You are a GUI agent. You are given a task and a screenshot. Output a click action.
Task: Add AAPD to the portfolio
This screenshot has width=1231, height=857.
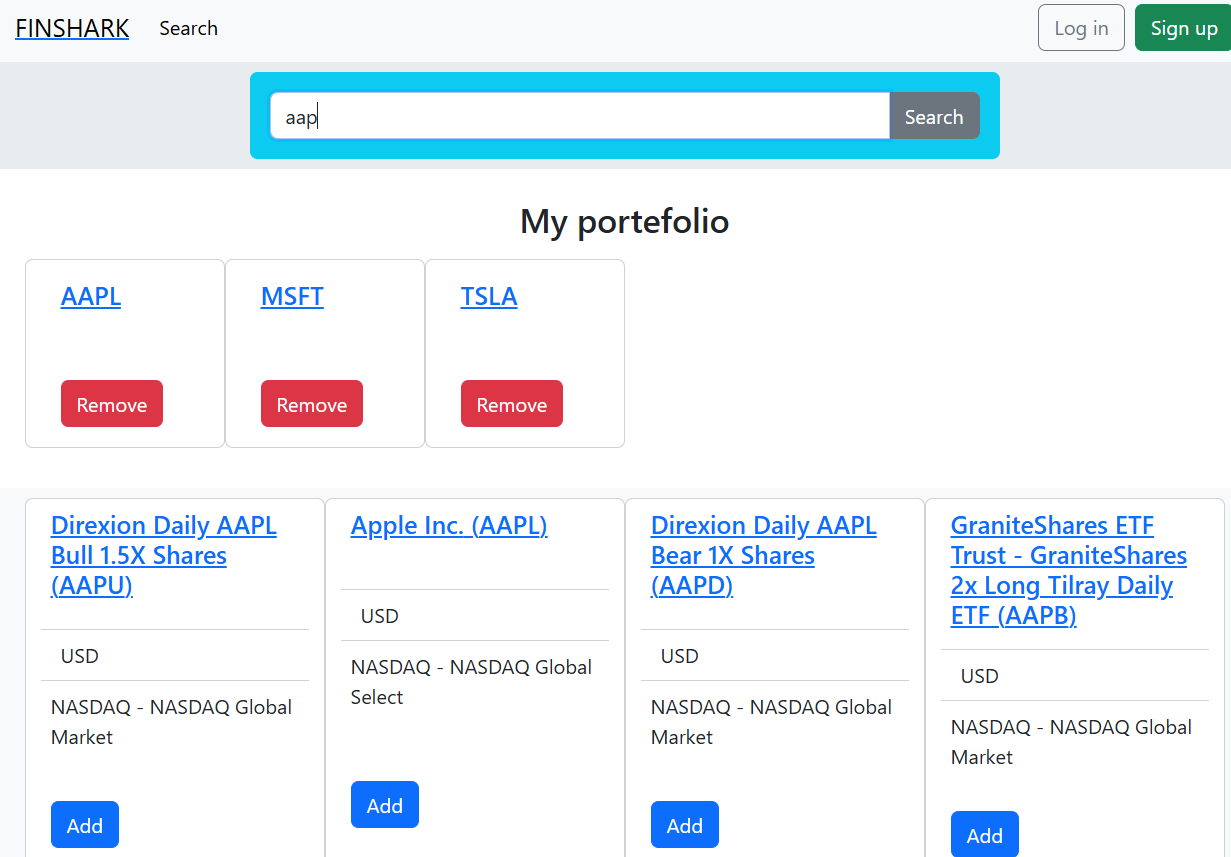685,825
